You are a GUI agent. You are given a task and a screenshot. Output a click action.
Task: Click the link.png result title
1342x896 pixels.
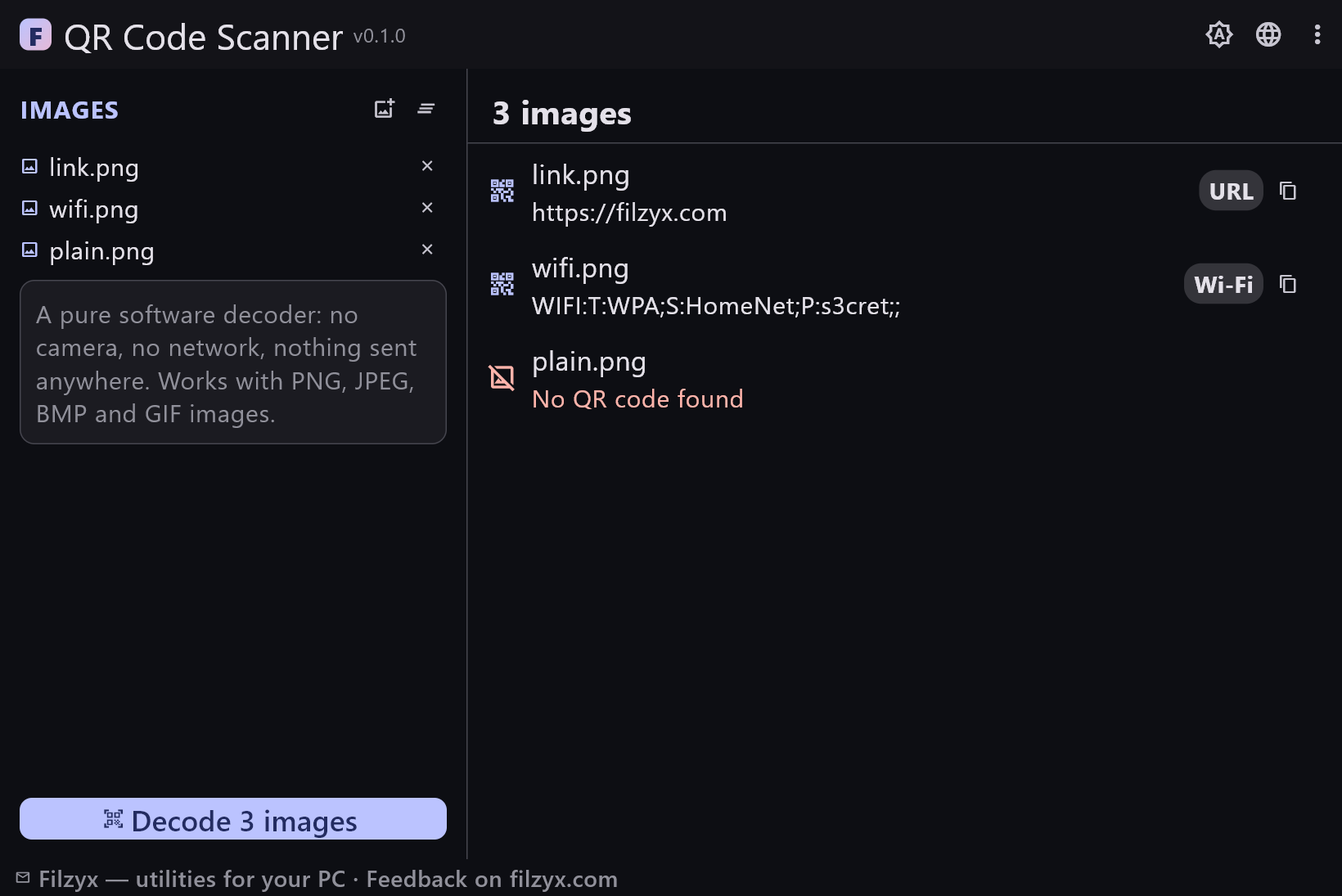click(581, 176)
